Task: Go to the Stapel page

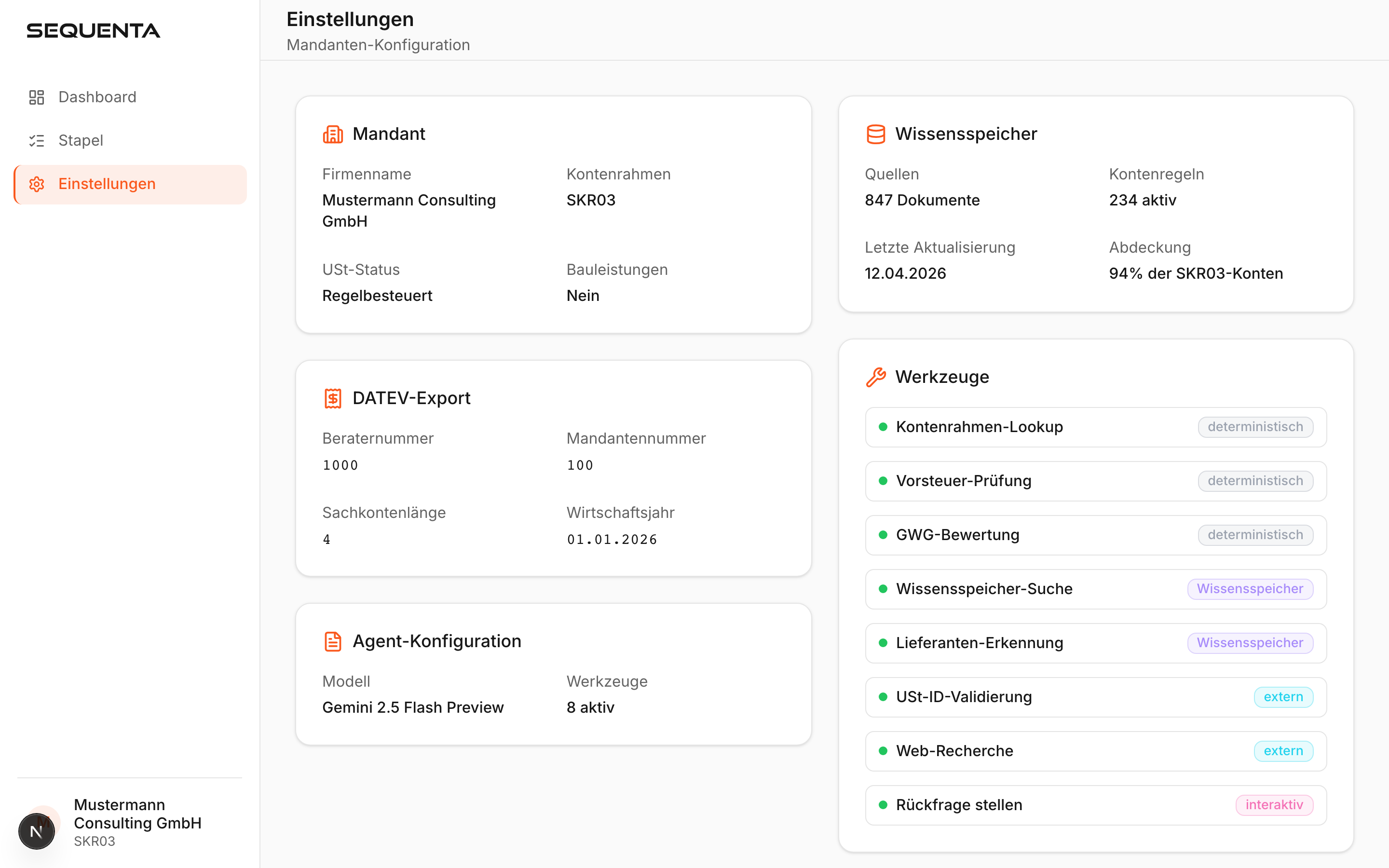Action: coord(81,141)
